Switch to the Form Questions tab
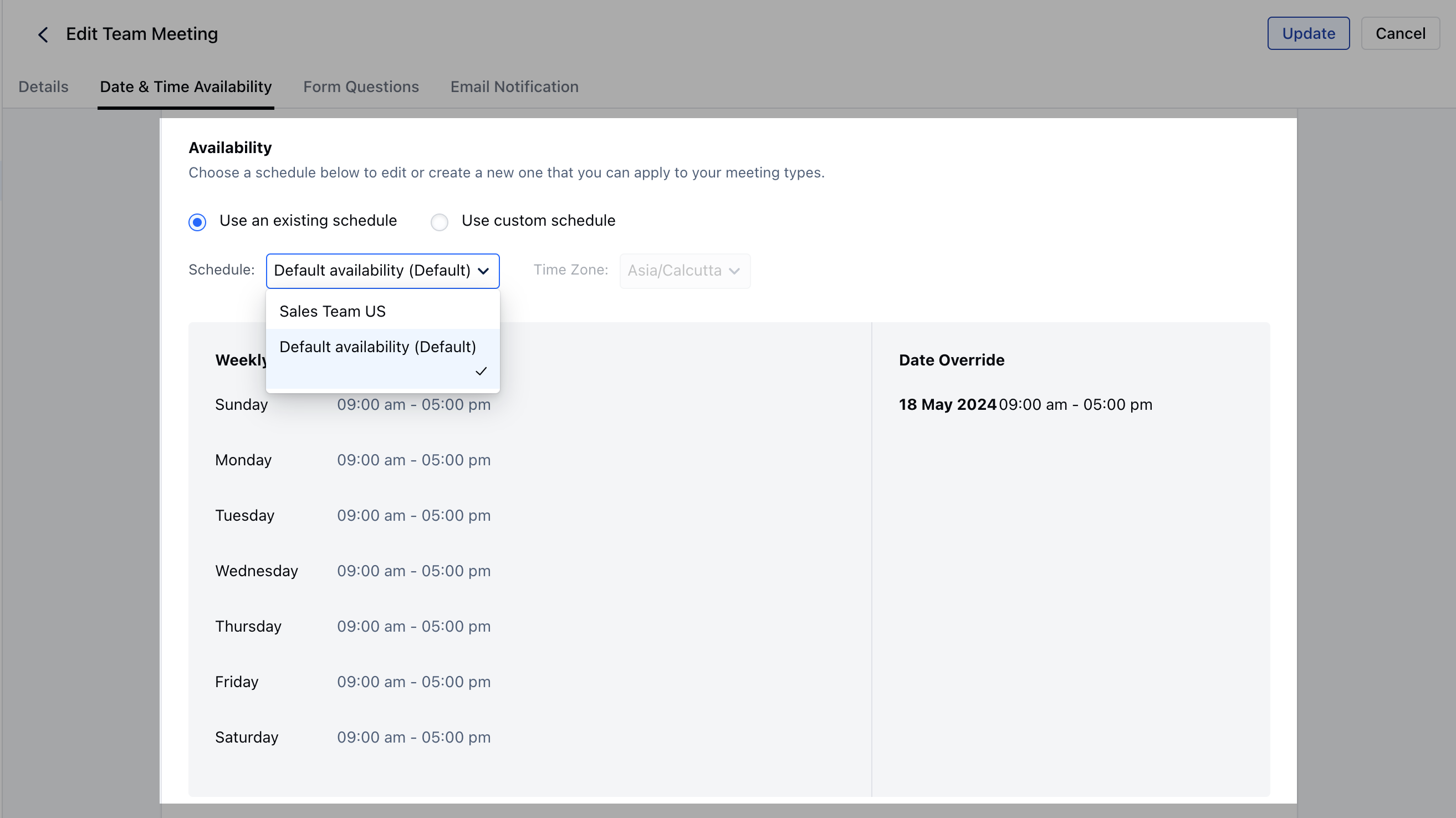This screenshot has height=818, width=1456. pos(361,87)
